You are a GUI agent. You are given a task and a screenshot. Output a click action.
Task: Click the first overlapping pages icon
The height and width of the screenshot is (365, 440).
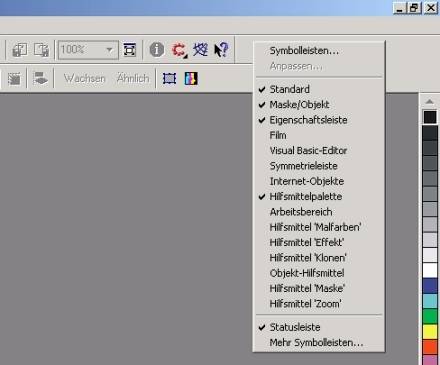20,50
